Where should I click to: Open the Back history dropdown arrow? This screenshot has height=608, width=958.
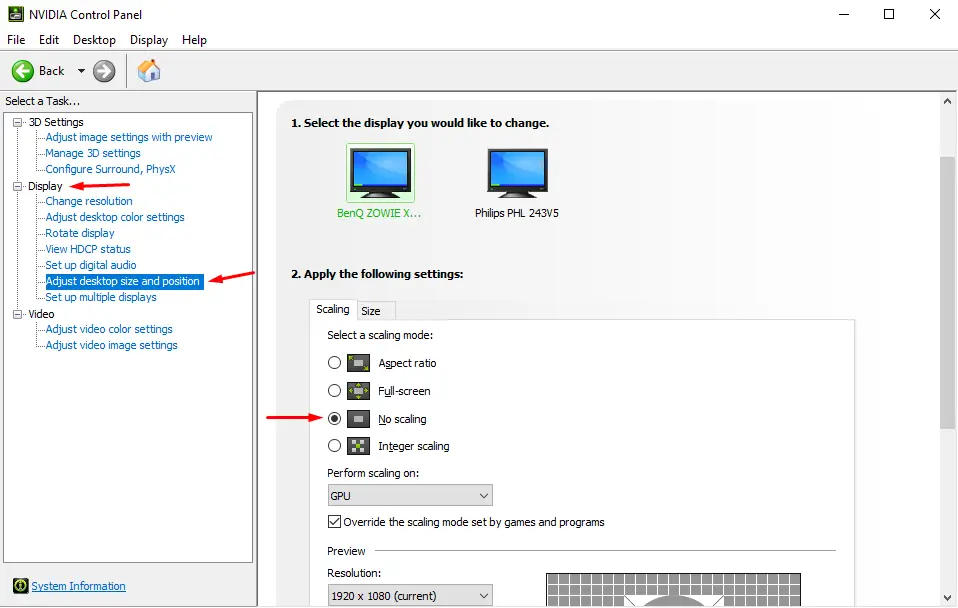(81, 71)
